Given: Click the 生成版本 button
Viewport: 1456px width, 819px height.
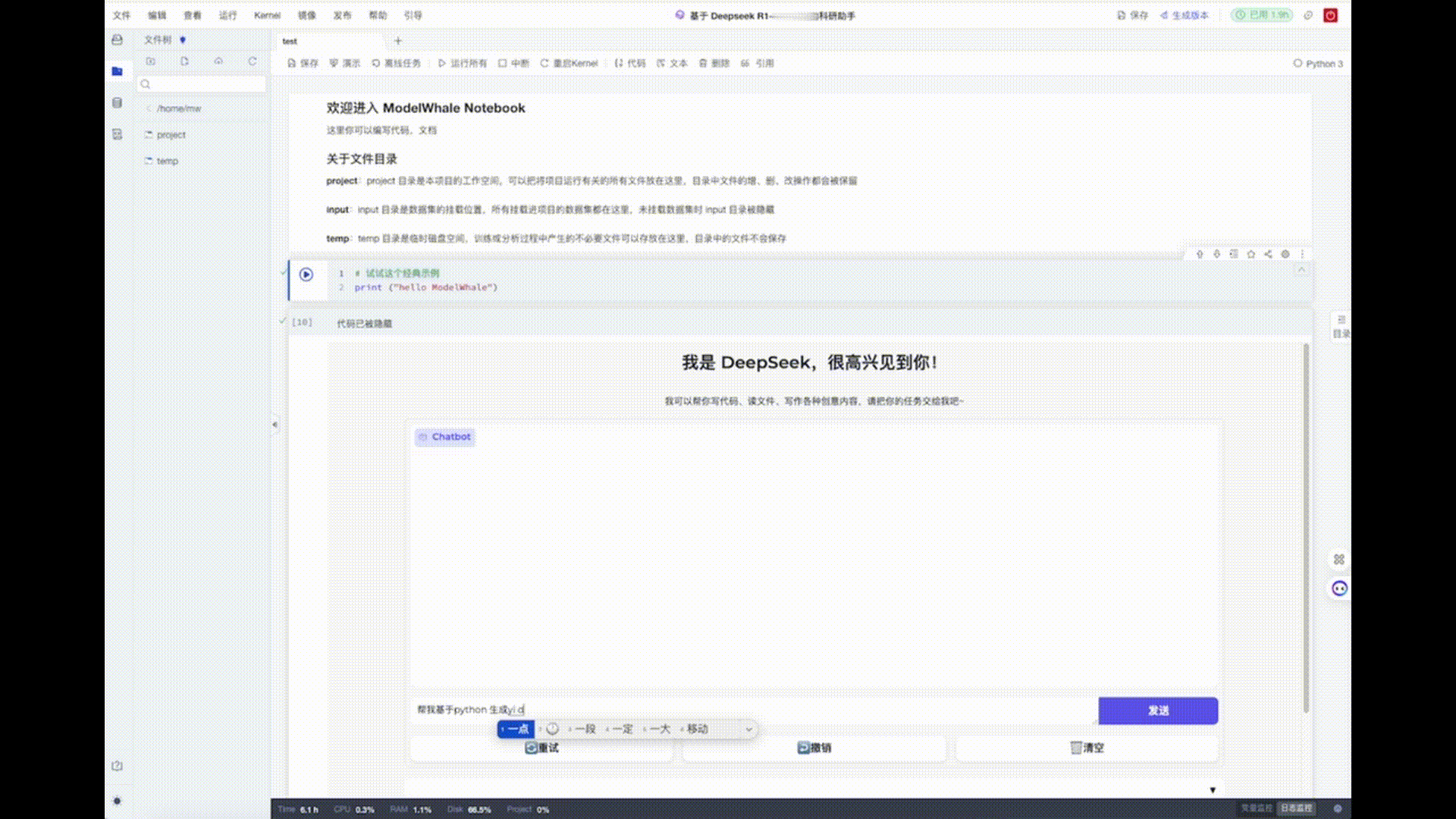Looking at the screenshot, I should pos(1184,15).
